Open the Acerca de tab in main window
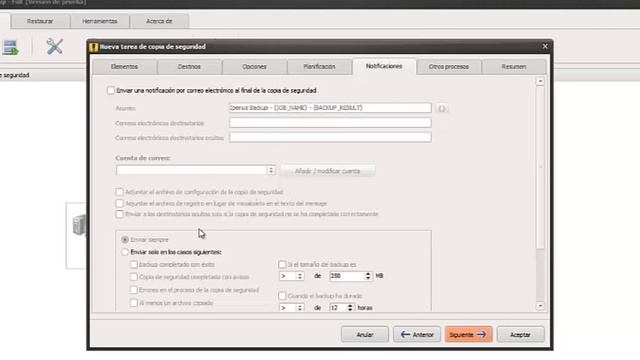The height and width of the screenshot is (360, 640). point(159,21)
